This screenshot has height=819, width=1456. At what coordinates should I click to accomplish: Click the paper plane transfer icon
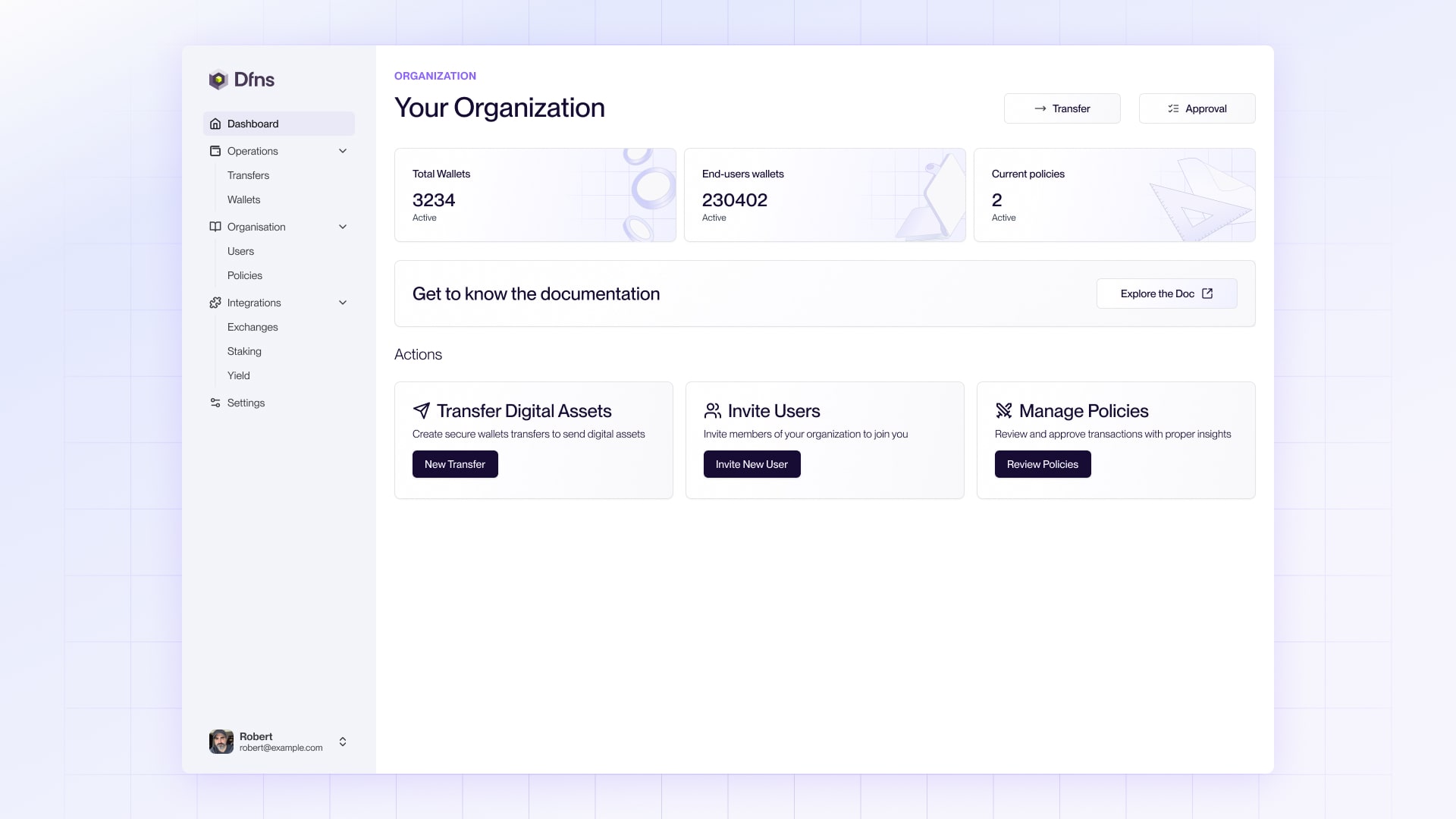click(422, 410)
